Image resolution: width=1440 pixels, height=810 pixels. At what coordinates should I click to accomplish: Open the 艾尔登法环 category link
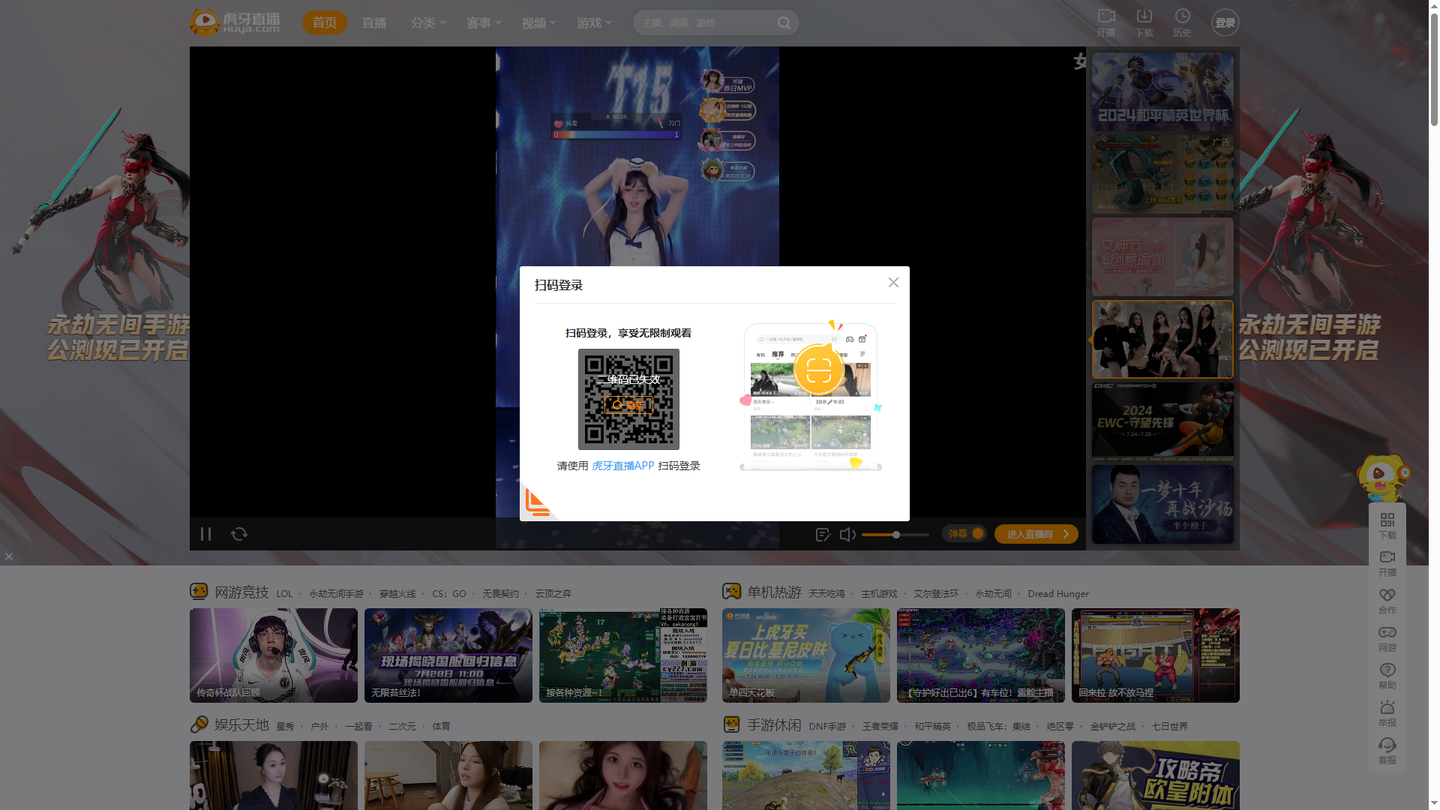936,594
